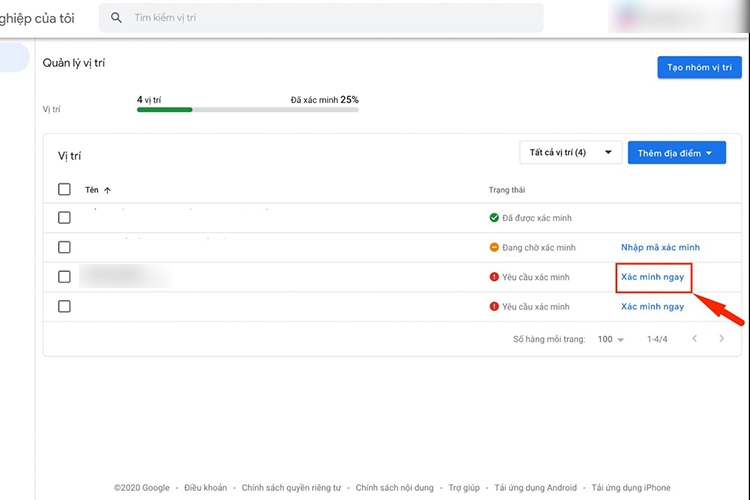Click the verification progress bar

pos(247,109)
